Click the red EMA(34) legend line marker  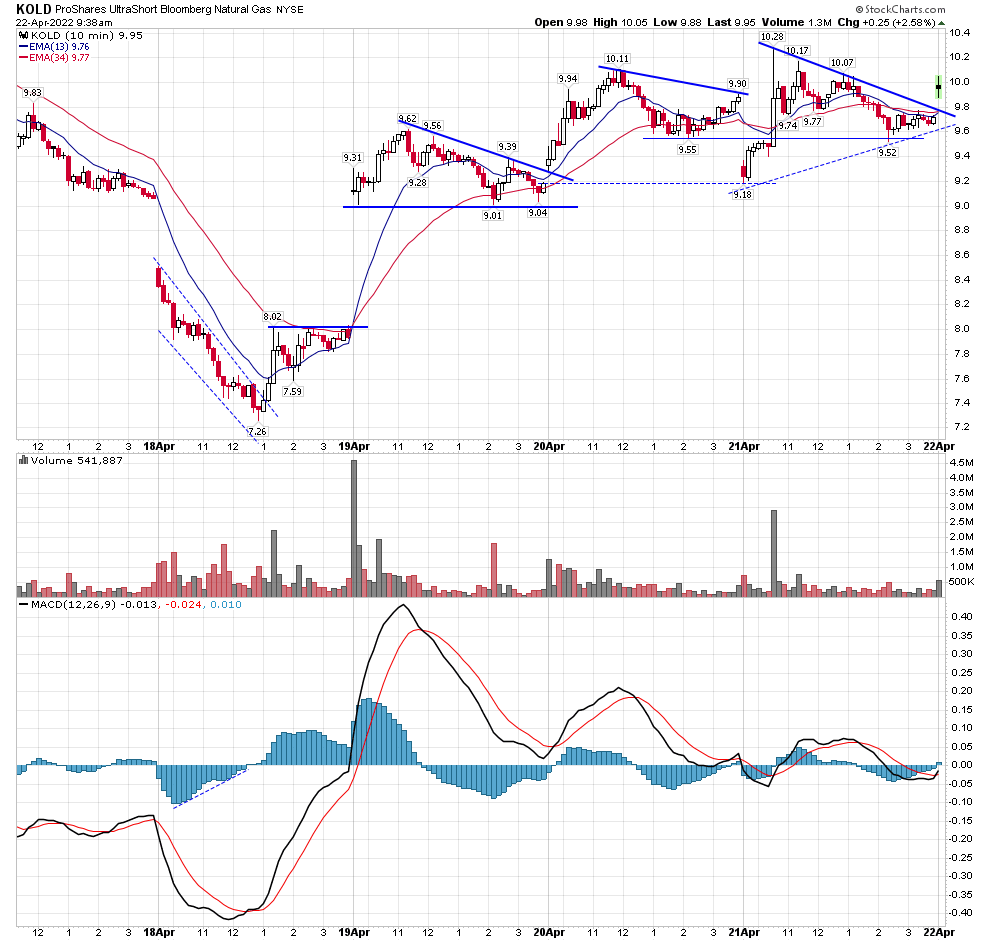(x=24, y=57)
